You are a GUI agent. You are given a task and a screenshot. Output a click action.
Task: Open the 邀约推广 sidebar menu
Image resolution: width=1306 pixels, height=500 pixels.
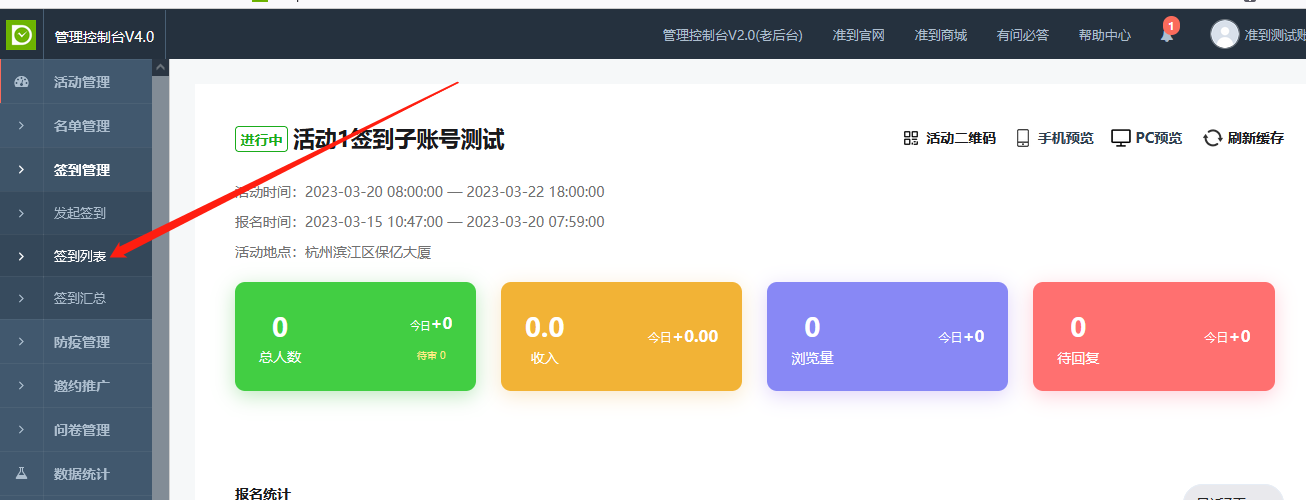coord(82,386)
